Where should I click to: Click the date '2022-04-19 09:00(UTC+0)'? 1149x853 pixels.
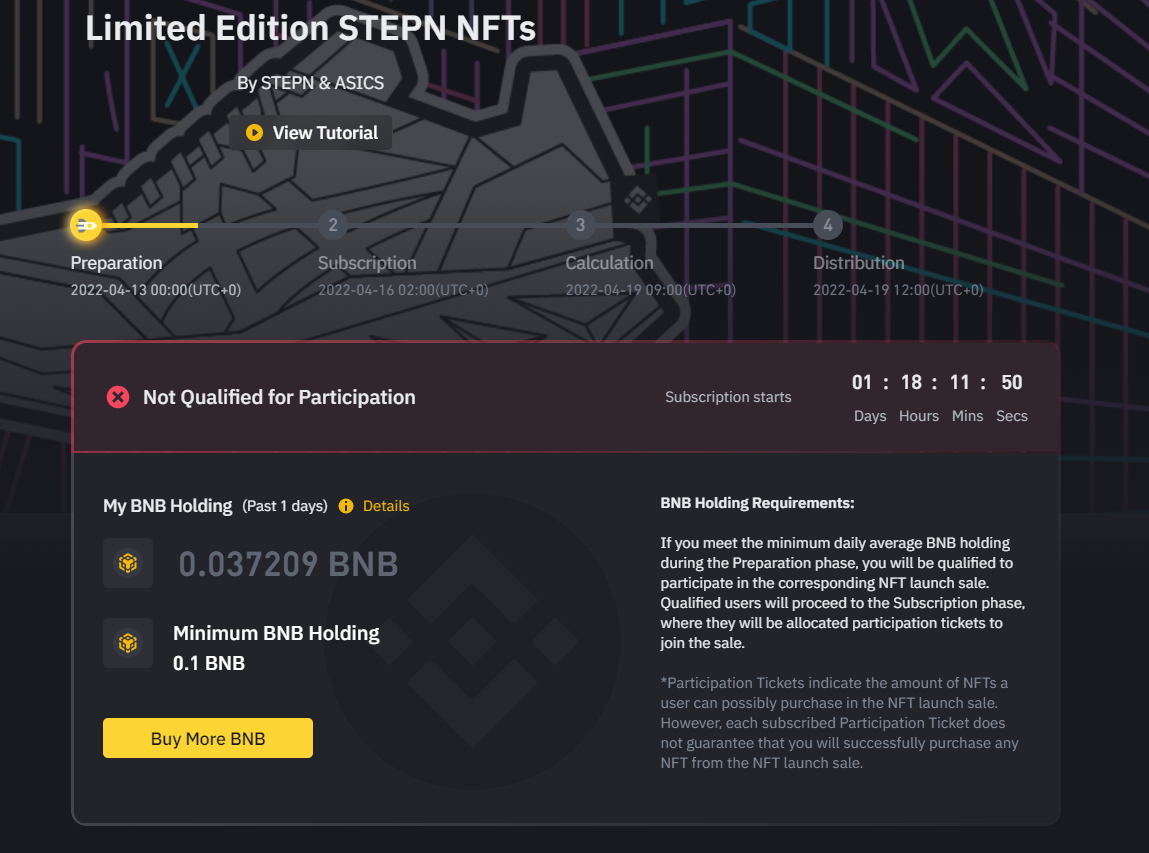(x=651, y=290)
